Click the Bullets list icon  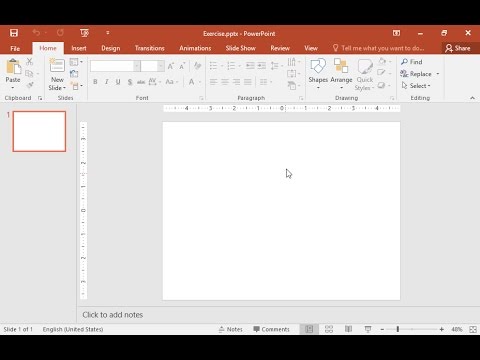coord(214,66)
